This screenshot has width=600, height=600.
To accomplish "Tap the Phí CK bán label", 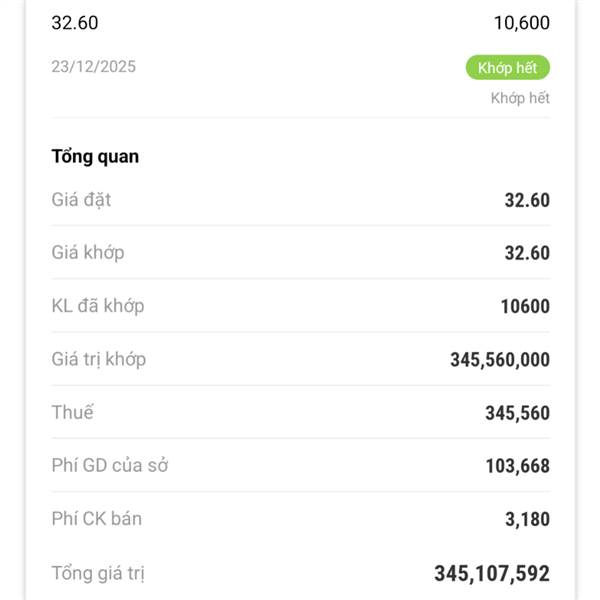I will [x=97, y=519].
